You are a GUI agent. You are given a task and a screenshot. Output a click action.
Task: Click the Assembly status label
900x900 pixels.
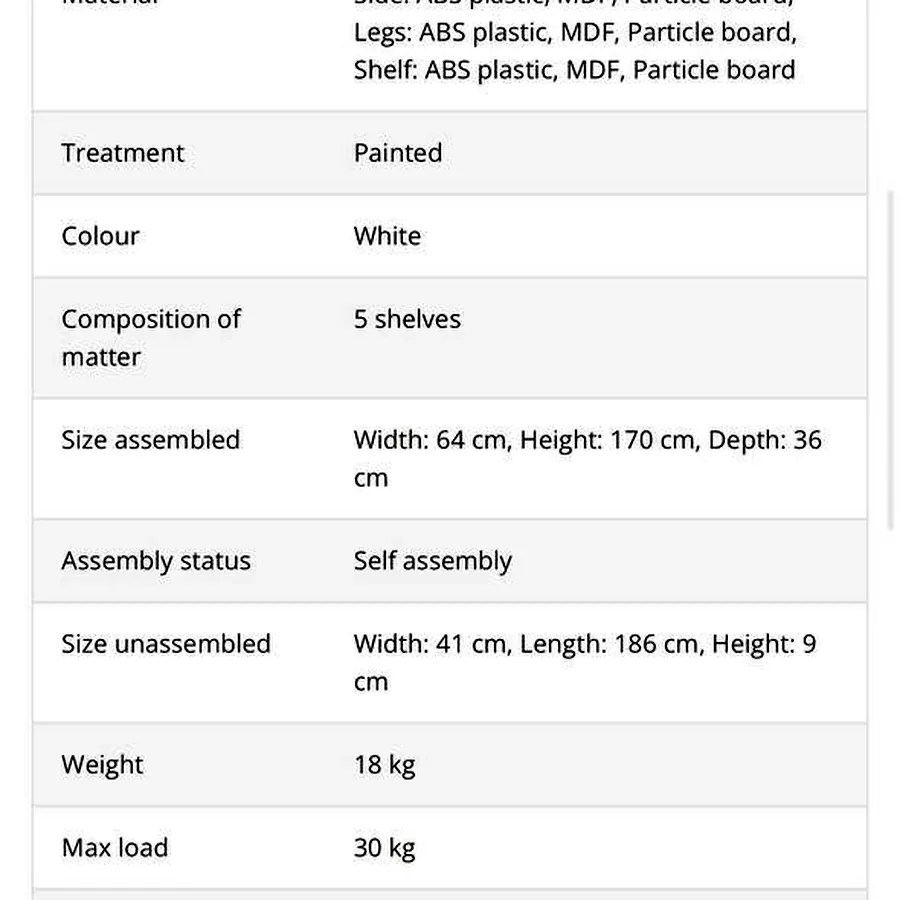[x=156, y=561]
